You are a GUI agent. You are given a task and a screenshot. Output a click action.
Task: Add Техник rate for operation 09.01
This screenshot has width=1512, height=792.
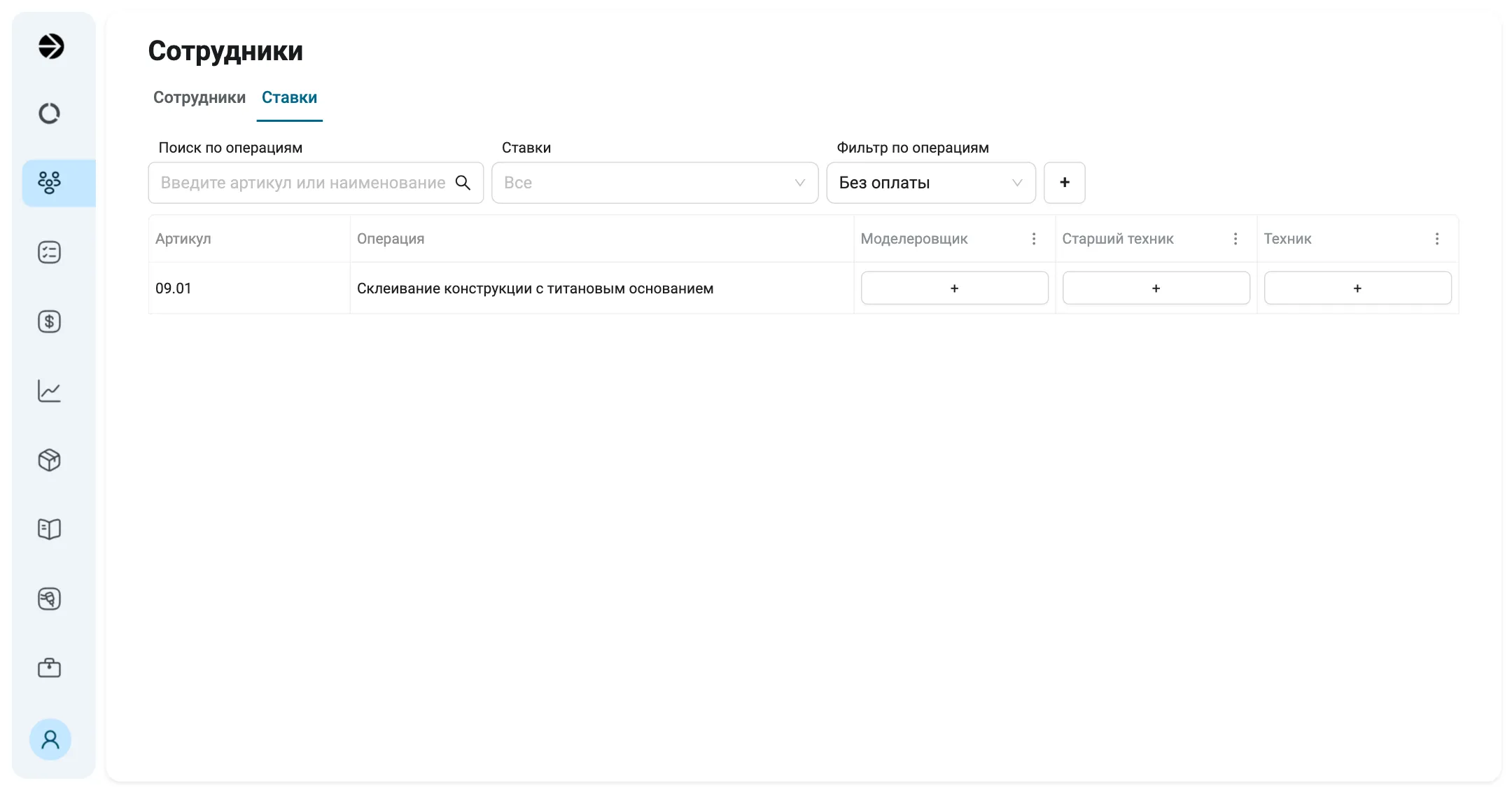[1358, 288]
